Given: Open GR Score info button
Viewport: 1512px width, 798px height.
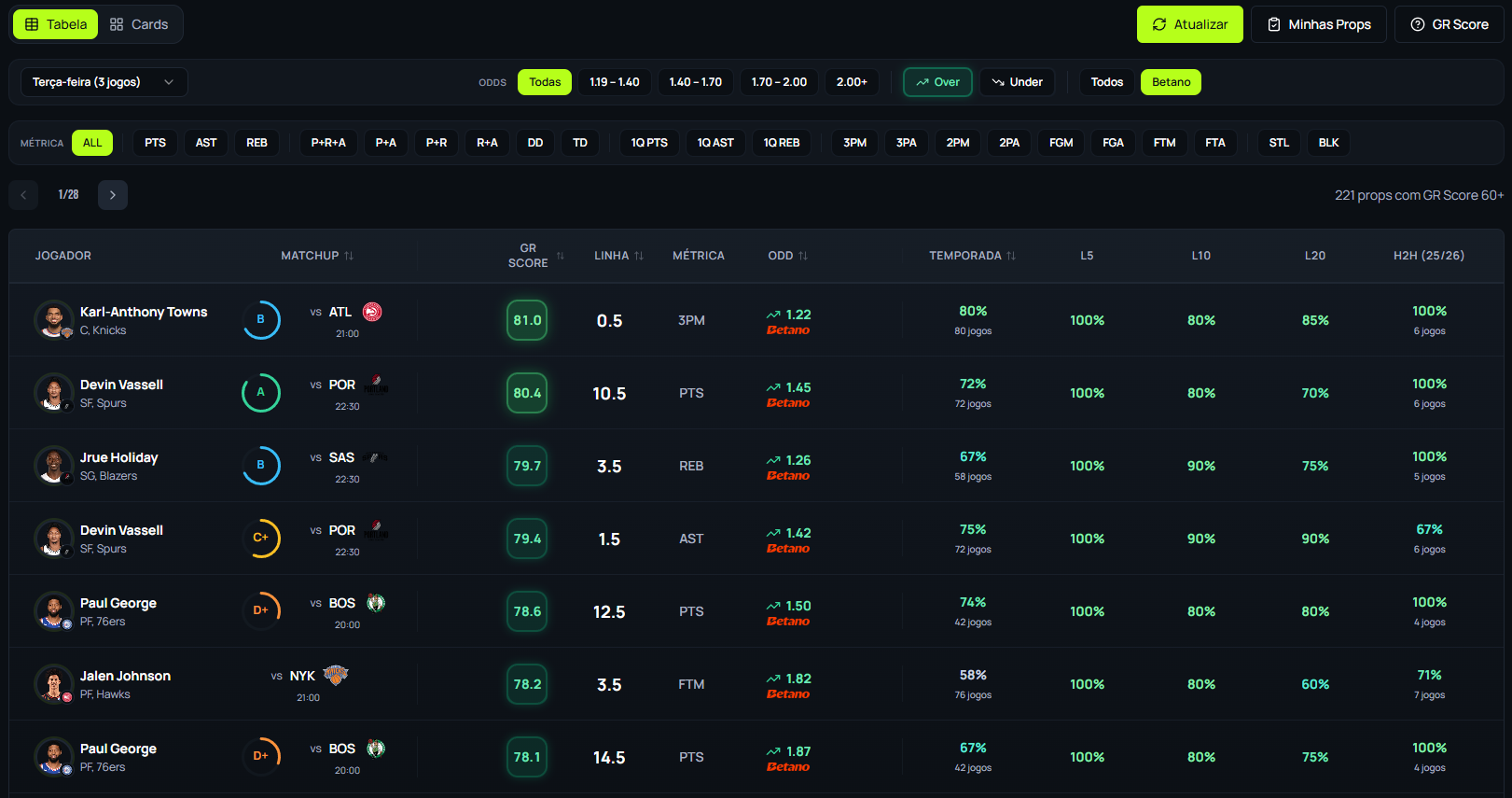Looking at the screenshot, I should pyautogui.click(x=1450, y=24).
